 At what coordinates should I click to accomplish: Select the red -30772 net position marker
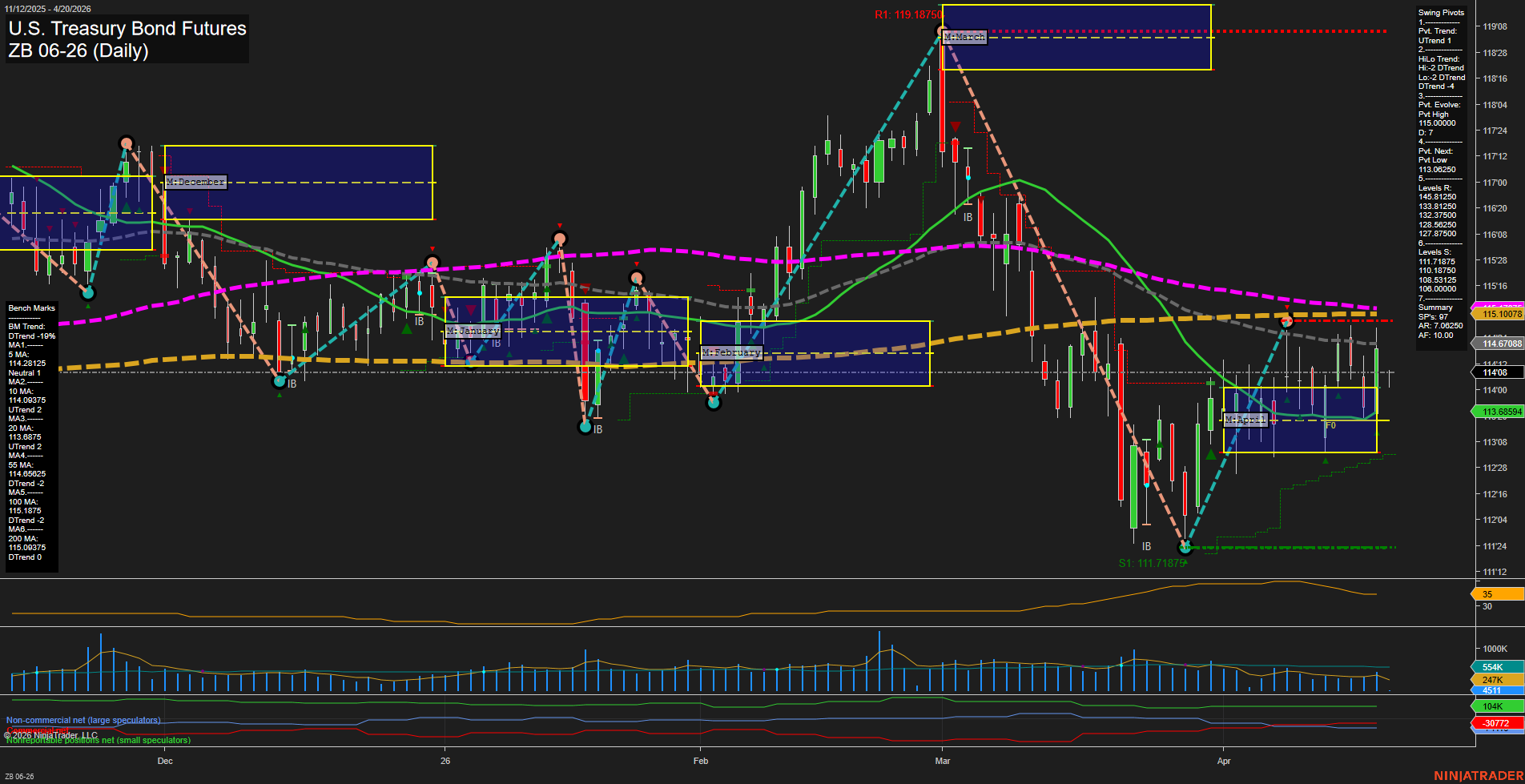[x=1495, y=723]
